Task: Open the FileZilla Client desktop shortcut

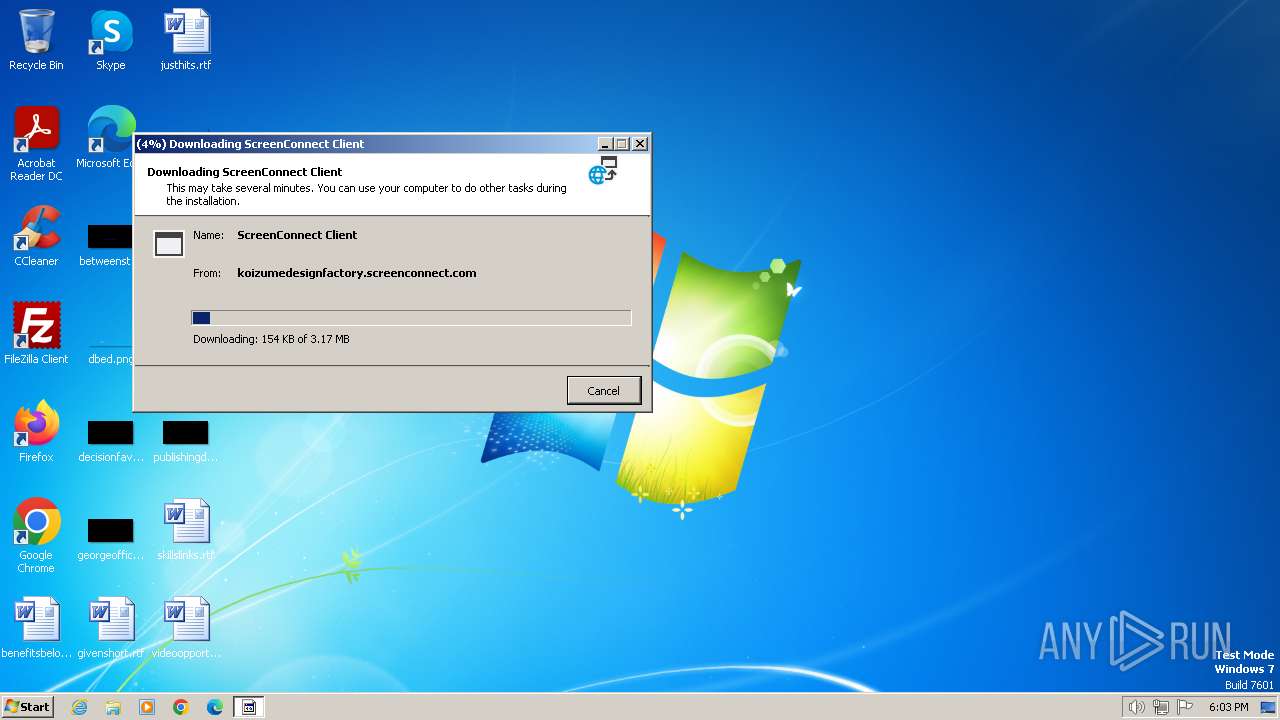Action: [36, 334]
